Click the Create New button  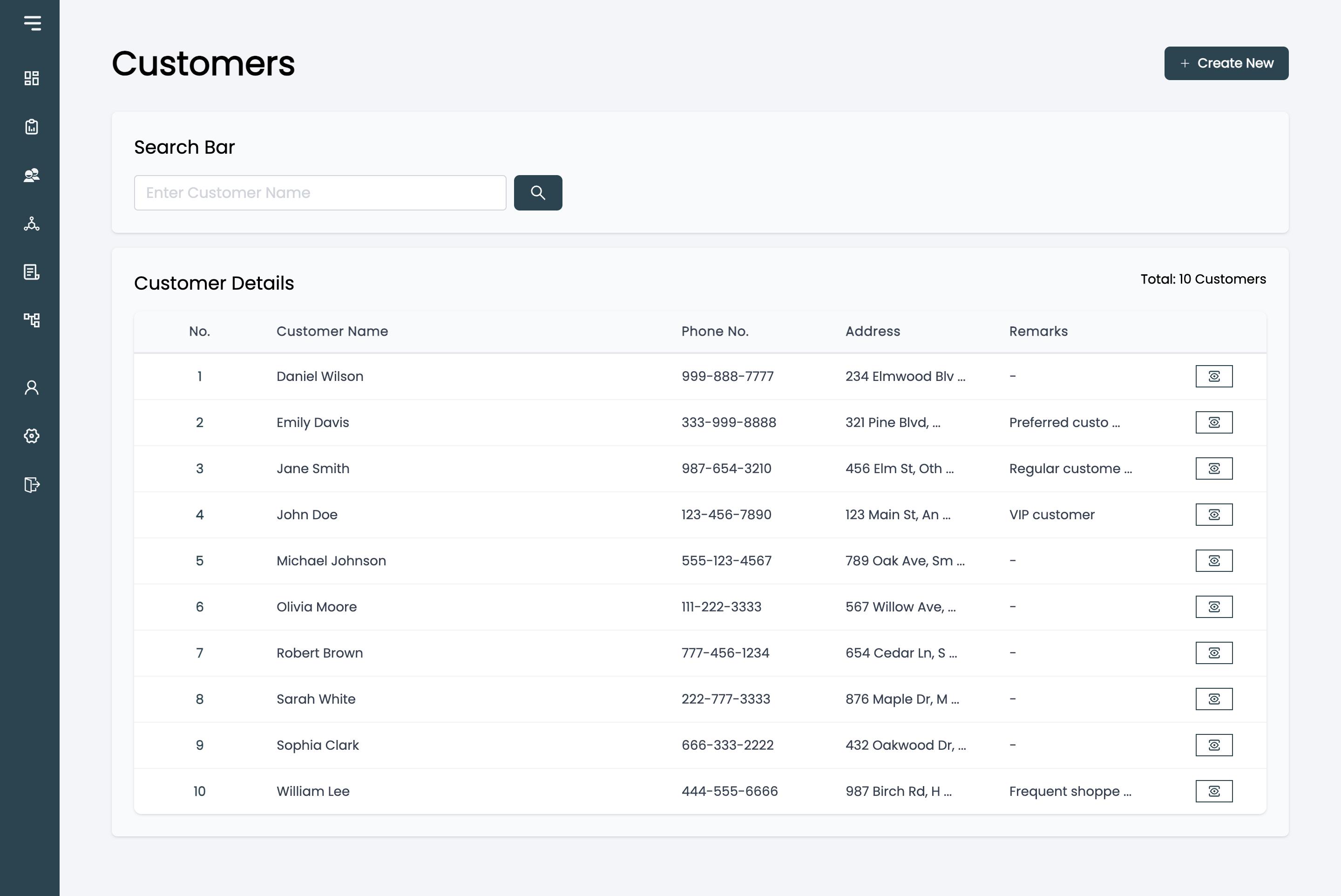1226,63
